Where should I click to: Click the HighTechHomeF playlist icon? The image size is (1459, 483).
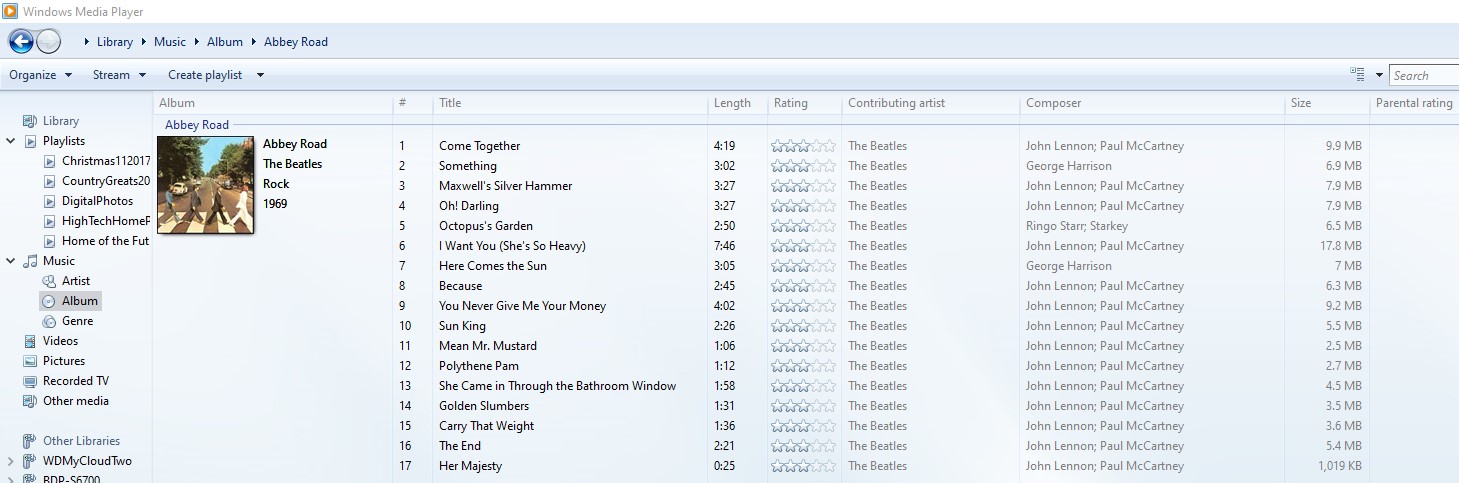(50, 221)
